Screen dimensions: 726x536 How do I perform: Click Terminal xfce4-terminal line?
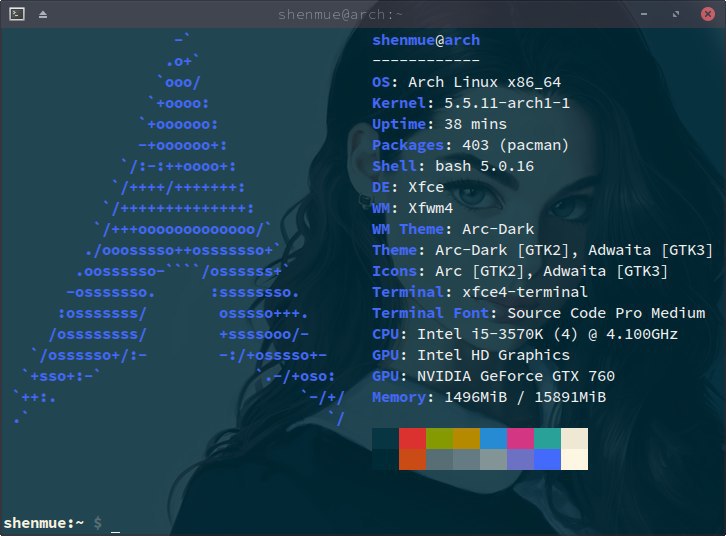pyautogui.click(x=480, y=292)
